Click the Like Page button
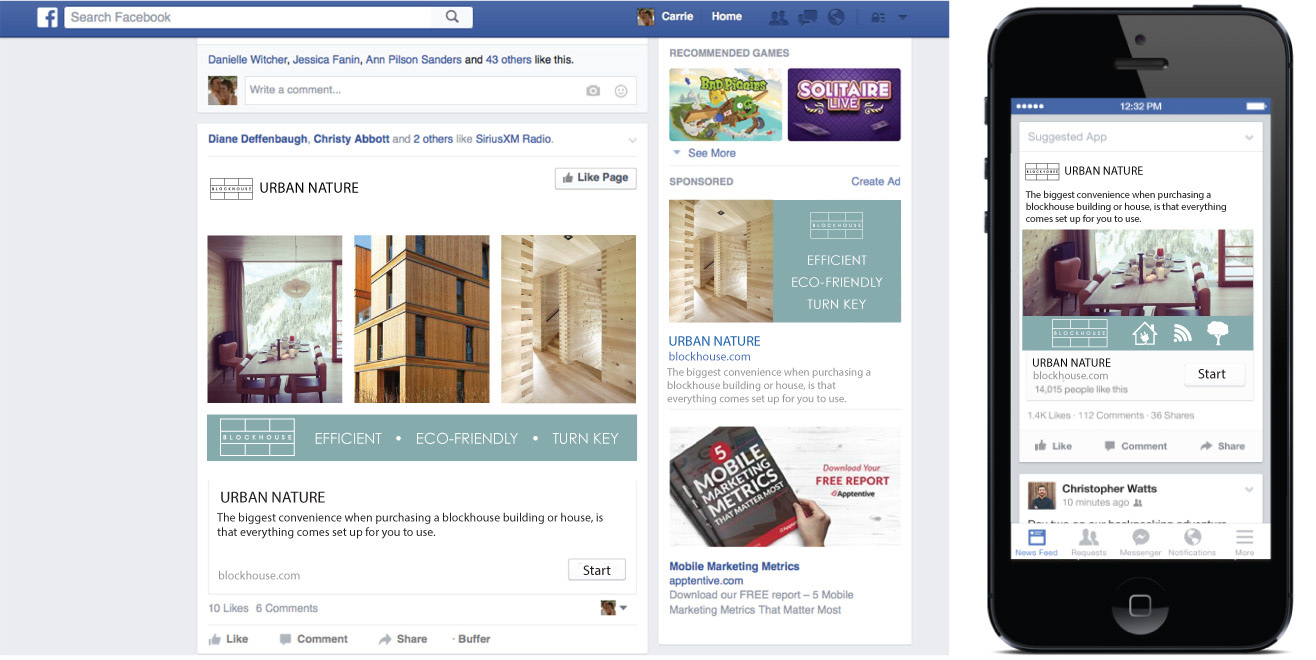 click(x=595, y=178)
